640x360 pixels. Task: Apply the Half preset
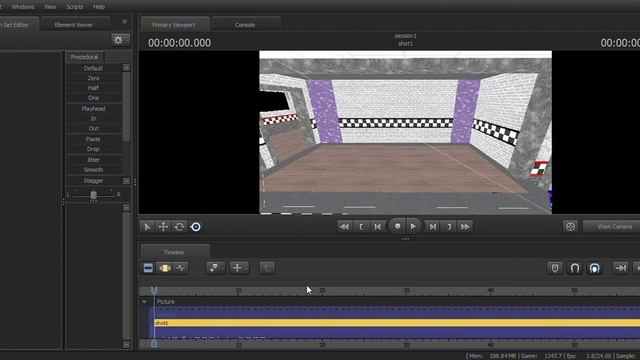(x=93, y=88)
